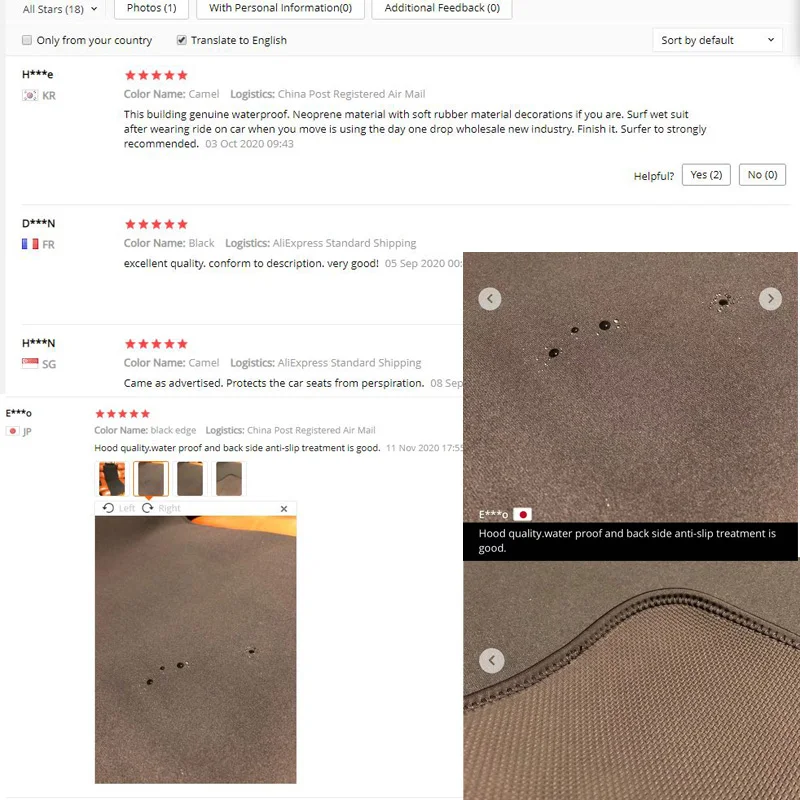Select third review photo thumbnail
The height and width of the screenshot is (800, 800).
pos(190,479)
